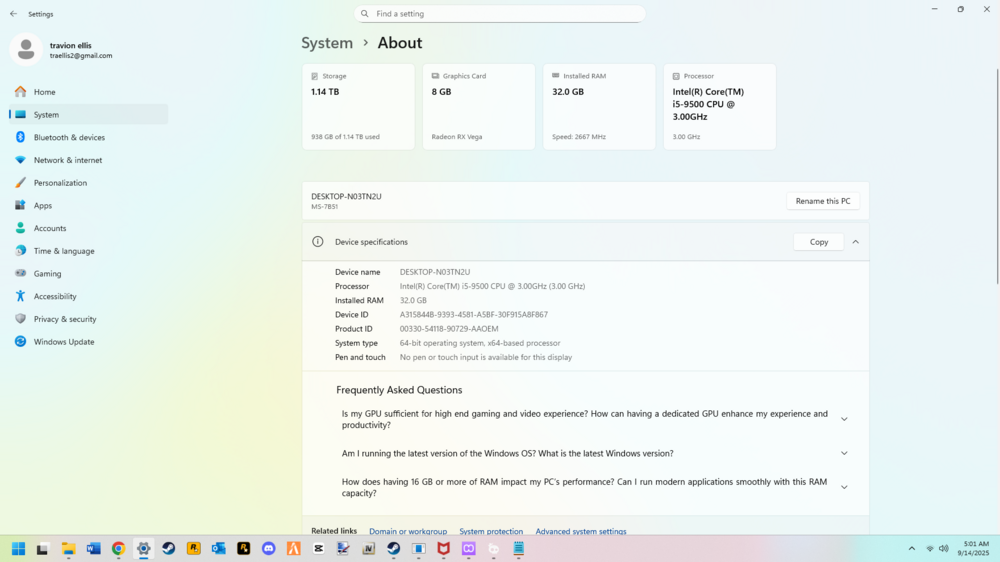Click the Settings gear on the taskbar
The height and width of the screenshot is (562, 1000).
click(143, 549)
